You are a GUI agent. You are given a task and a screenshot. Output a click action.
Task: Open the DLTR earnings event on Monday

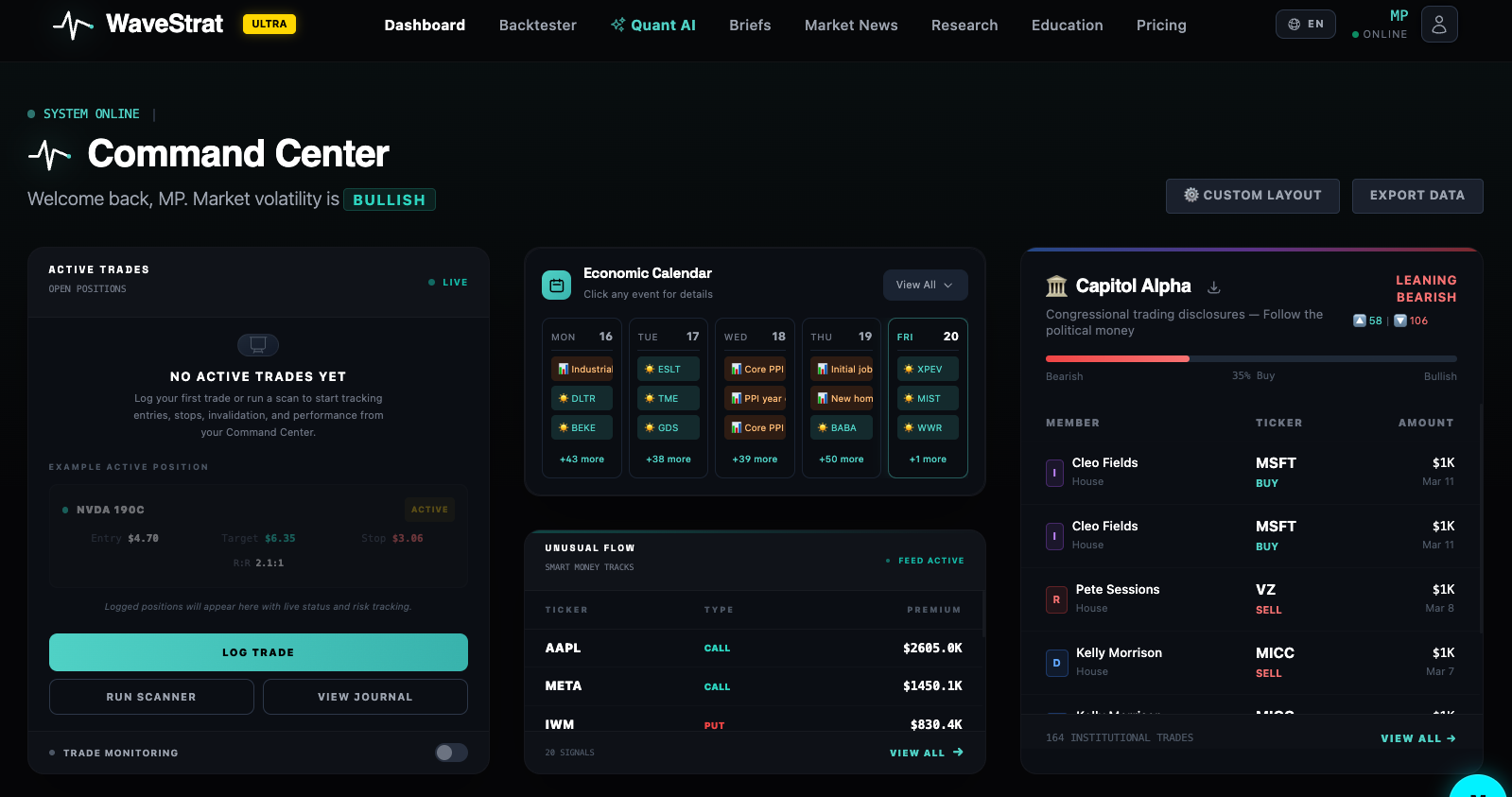pyautogui.click(x=582, y=398)
